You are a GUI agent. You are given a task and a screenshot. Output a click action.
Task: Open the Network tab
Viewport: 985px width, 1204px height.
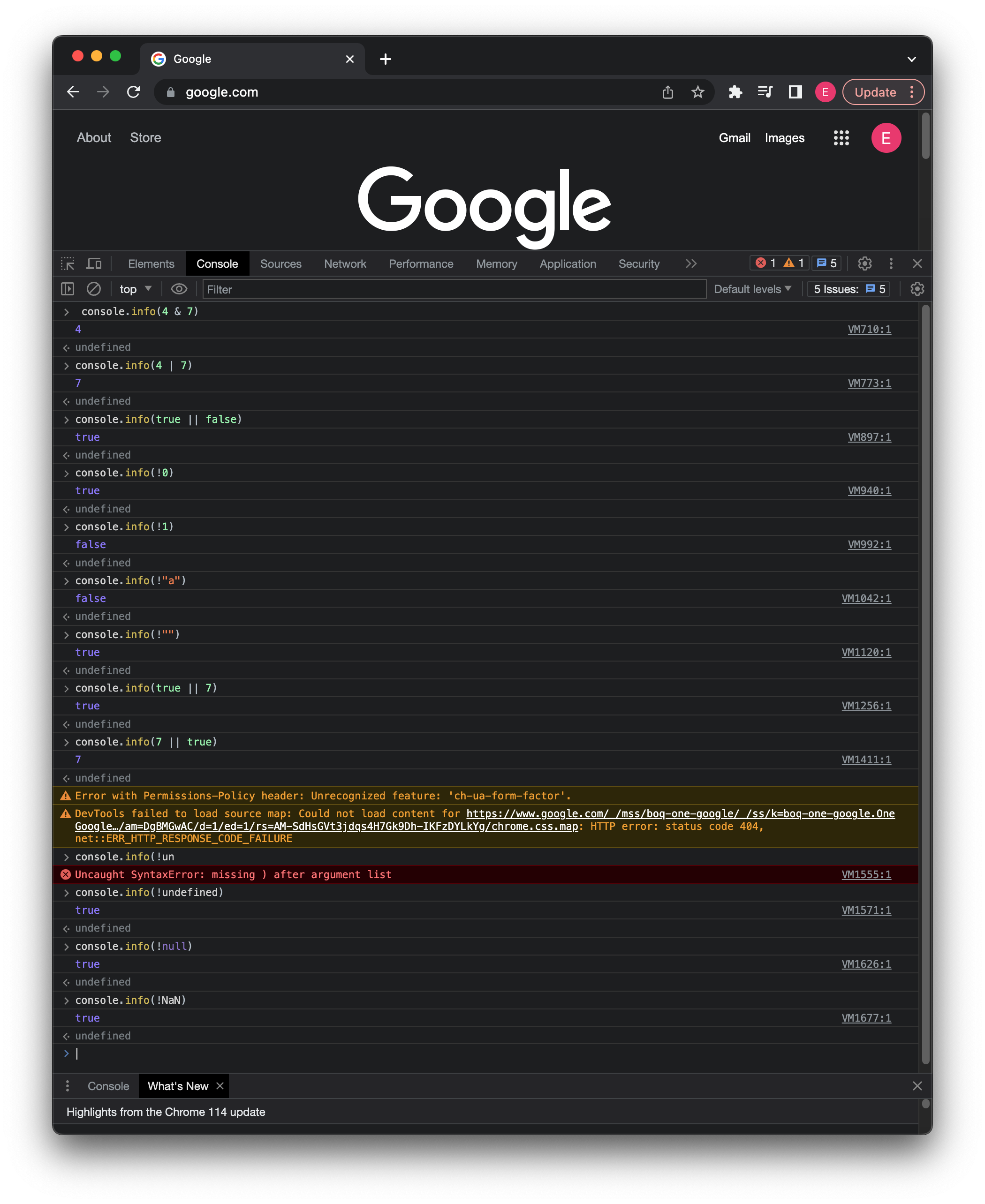click(345, 263)
